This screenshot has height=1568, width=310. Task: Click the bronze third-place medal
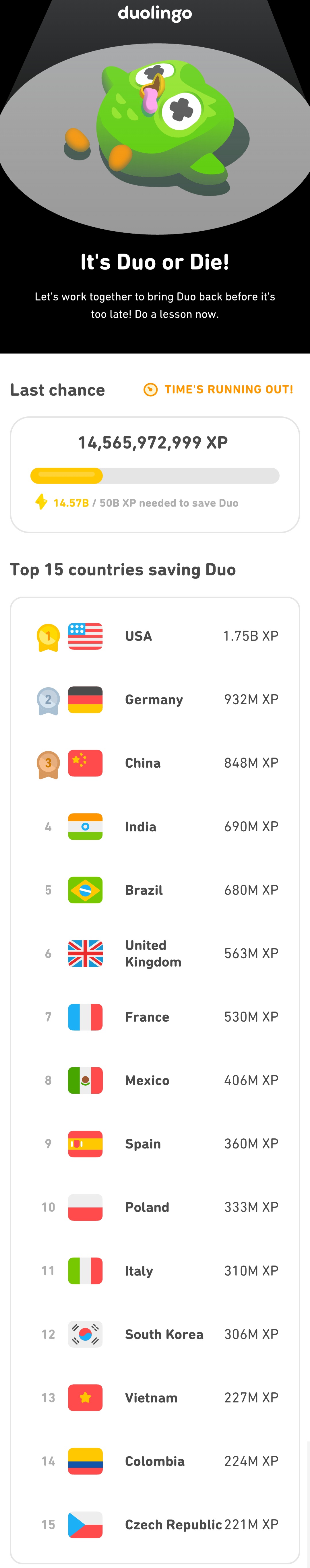coord(48,764)
